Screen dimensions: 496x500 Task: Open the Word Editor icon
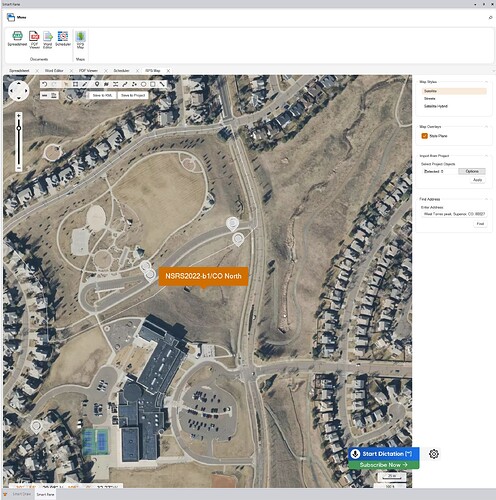point(48,39)
